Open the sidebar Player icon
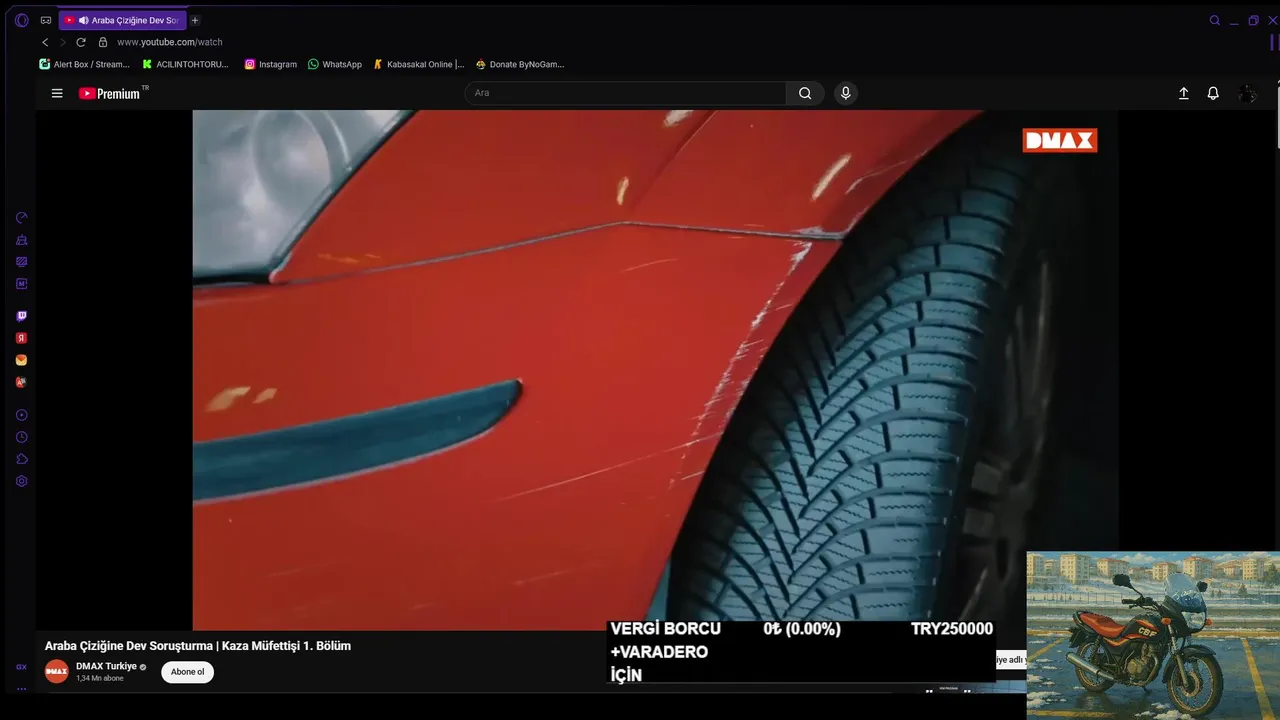Screen dimensions: 1280x720 pos(21,415)
